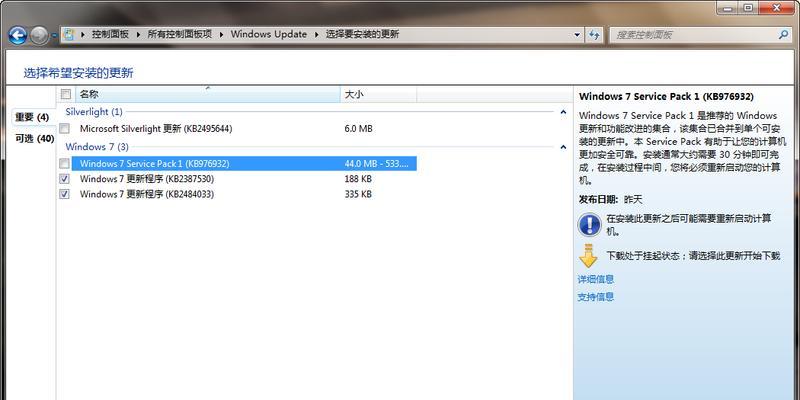Screen dimensions: 800x400
Task: Click the Silverlight (1) group header
Action: [94, 112]
